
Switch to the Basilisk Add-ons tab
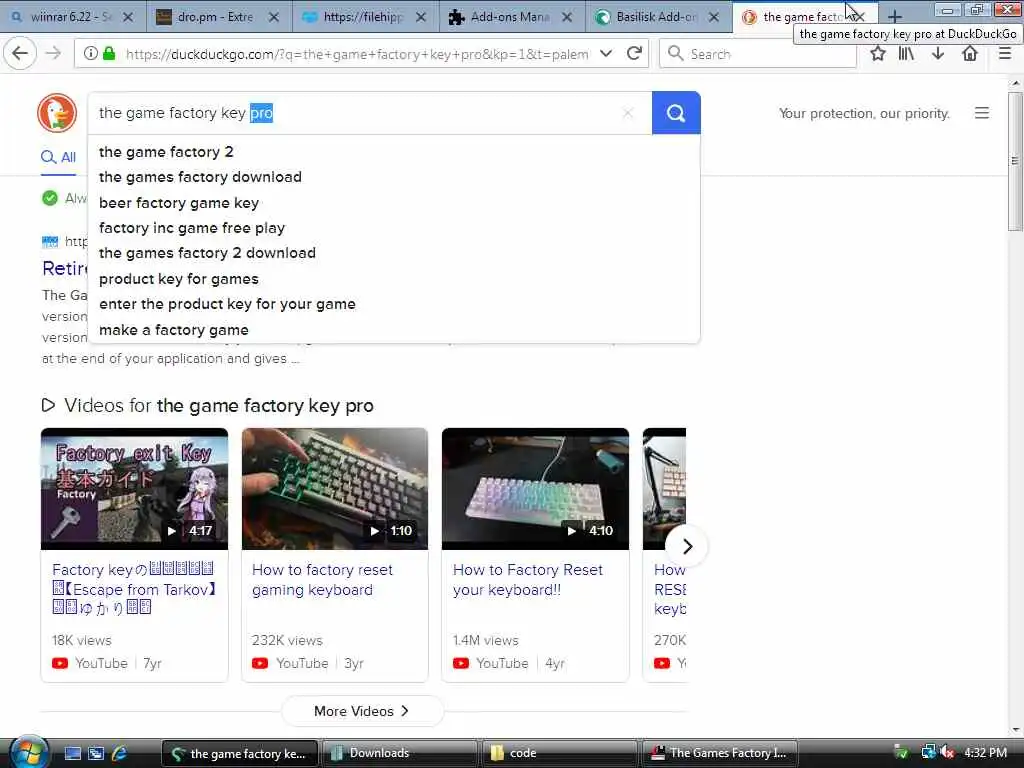click(x=658, y=17)
